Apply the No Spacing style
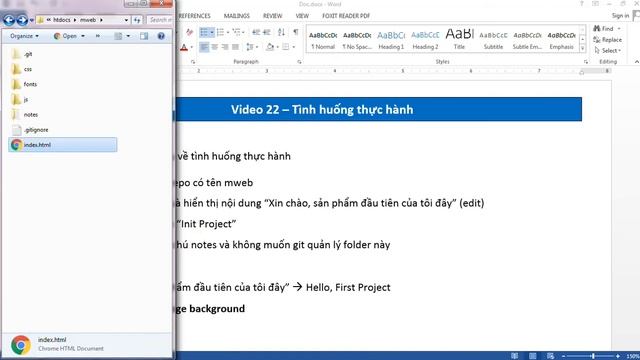 coord(357,40)
